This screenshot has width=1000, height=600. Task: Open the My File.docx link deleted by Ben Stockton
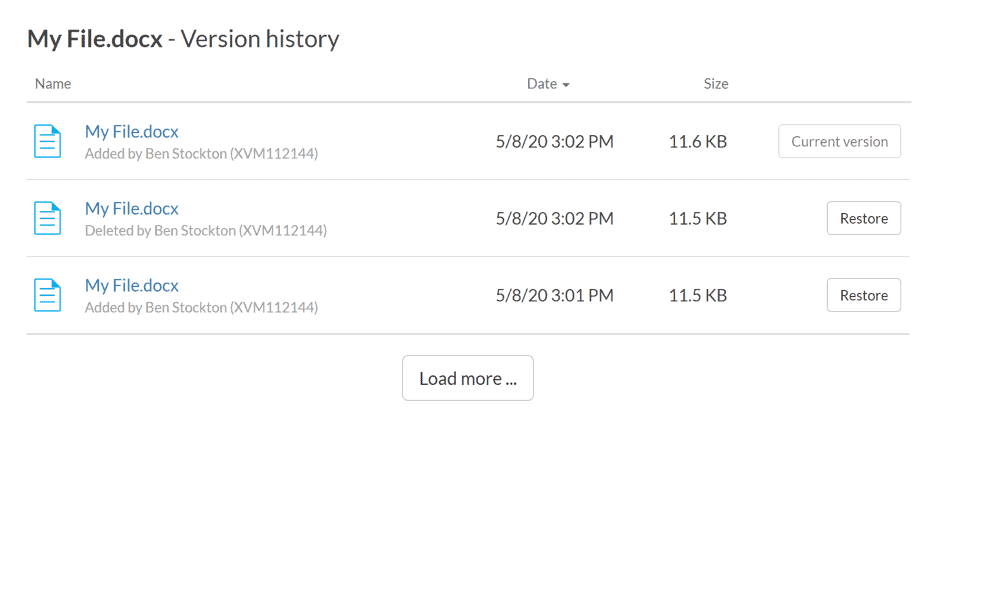pyautogui.click(x=131, y=209)
